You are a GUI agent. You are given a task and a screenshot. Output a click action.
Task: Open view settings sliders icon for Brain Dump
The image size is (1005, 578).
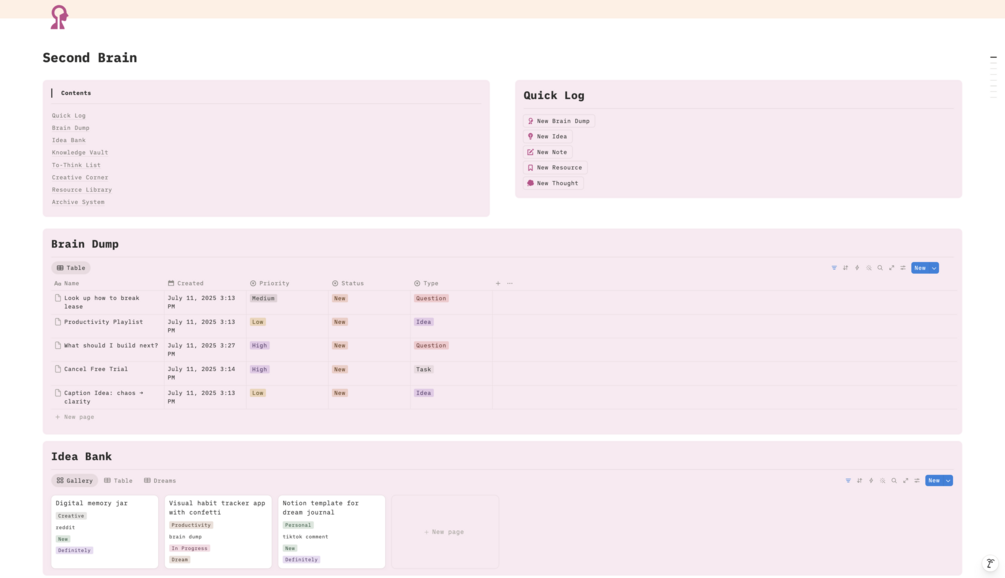pos(903,268)
